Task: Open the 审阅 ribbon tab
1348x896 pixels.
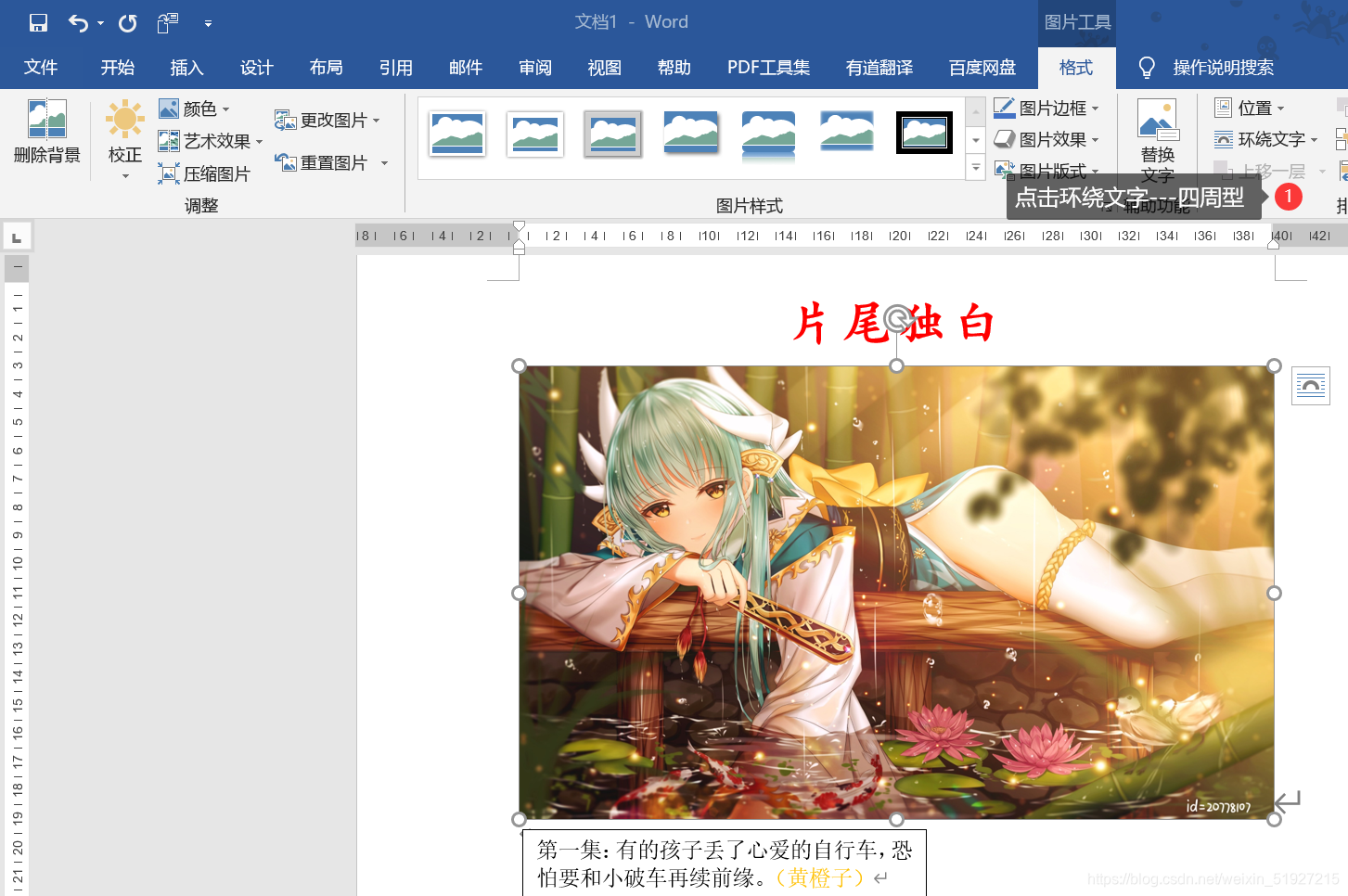Action: click(x=535, y=68)
